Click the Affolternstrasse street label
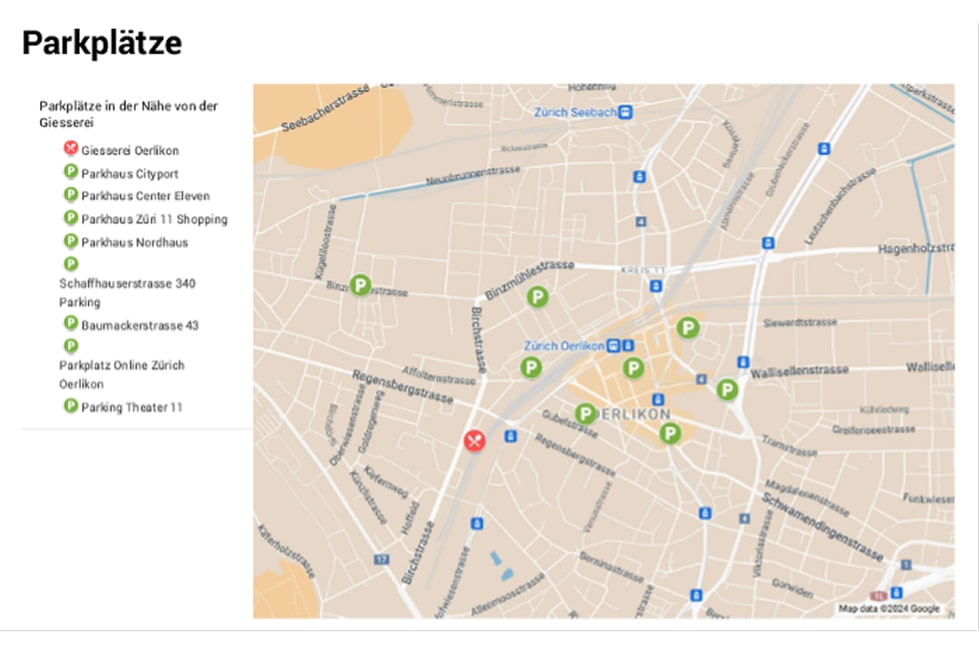Image resolution: width=980 pixels, height=654 pixels. [x=439, y=376]
